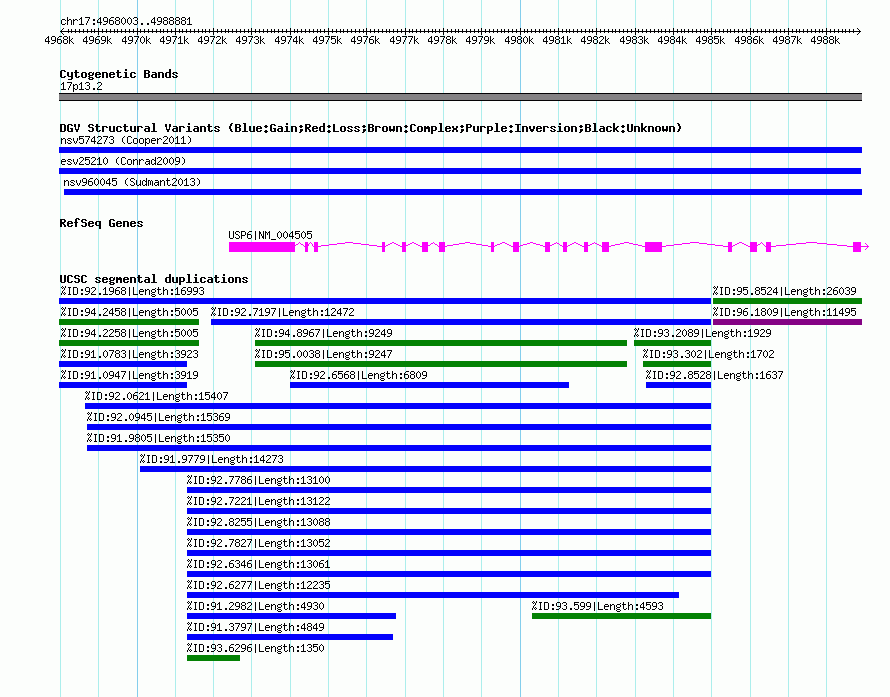Select the %ID:92.8255|Length:13088 label
This screenshot has height=697, width=890.
tap(259, 522)
